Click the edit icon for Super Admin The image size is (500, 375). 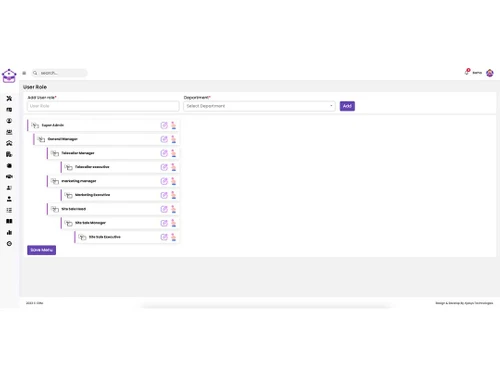click(x=164, y=125)
